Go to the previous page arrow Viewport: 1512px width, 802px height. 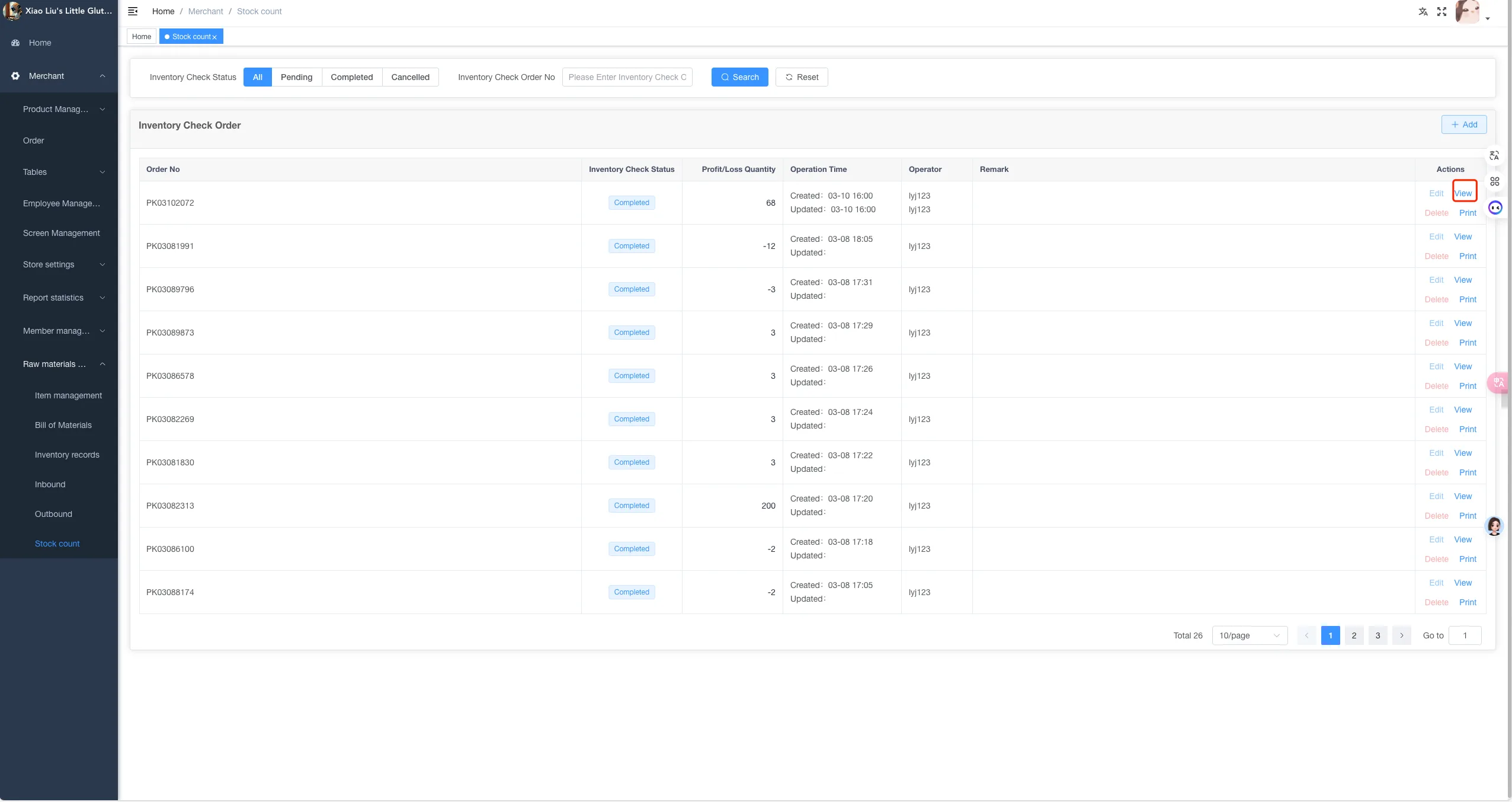[x=1306, y=635]
